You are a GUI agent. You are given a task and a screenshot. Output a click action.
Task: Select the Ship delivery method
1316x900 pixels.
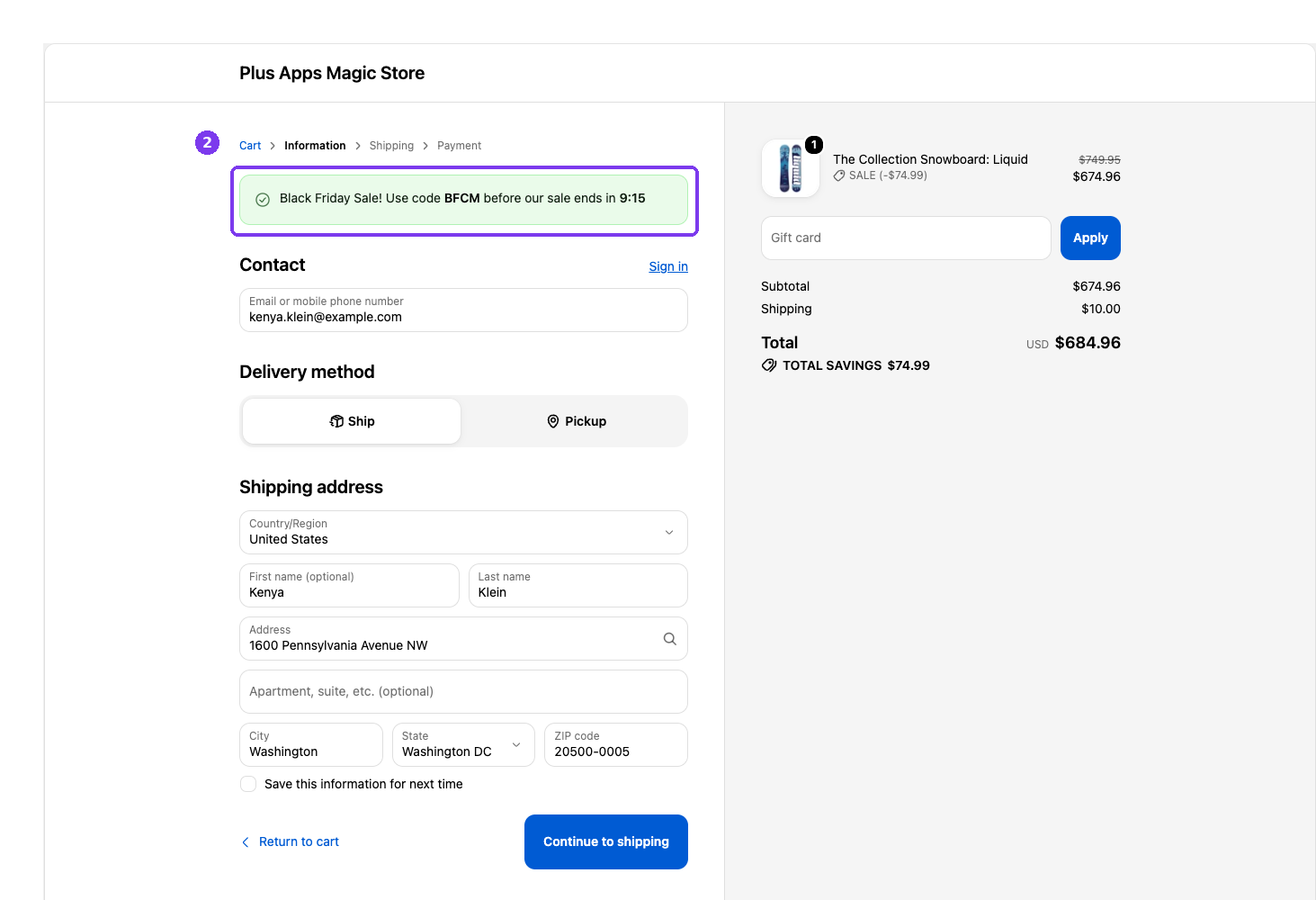click(352, 421)
